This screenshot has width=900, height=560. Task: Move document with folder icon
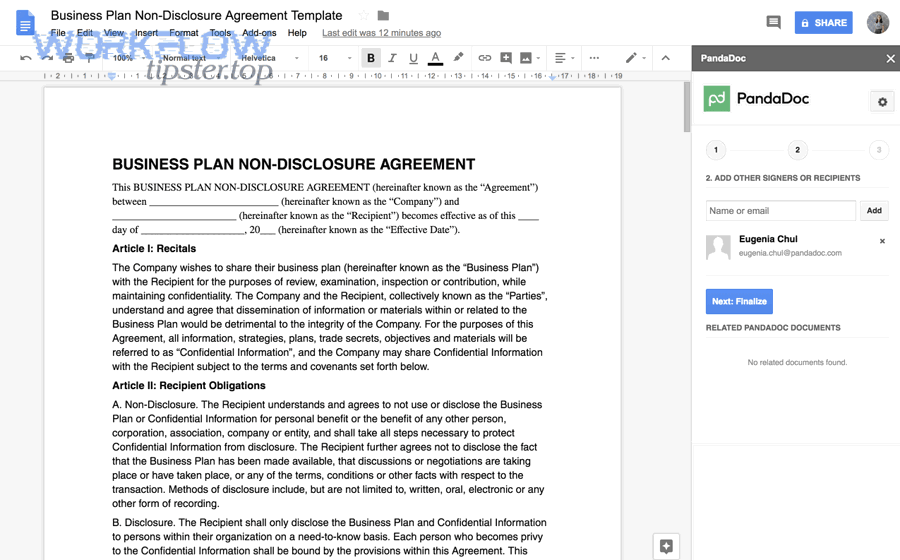coord(383,15)
